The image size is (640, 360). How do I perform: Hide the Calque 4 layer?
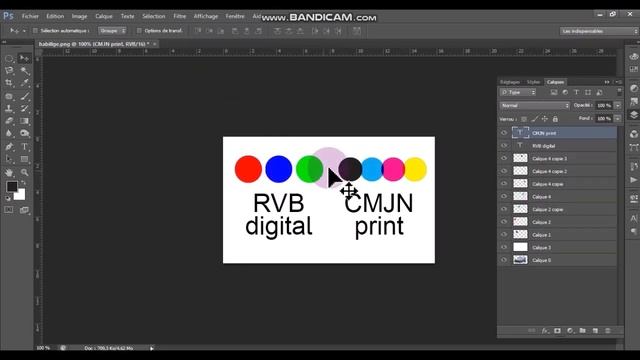click(x=504, y=197)
